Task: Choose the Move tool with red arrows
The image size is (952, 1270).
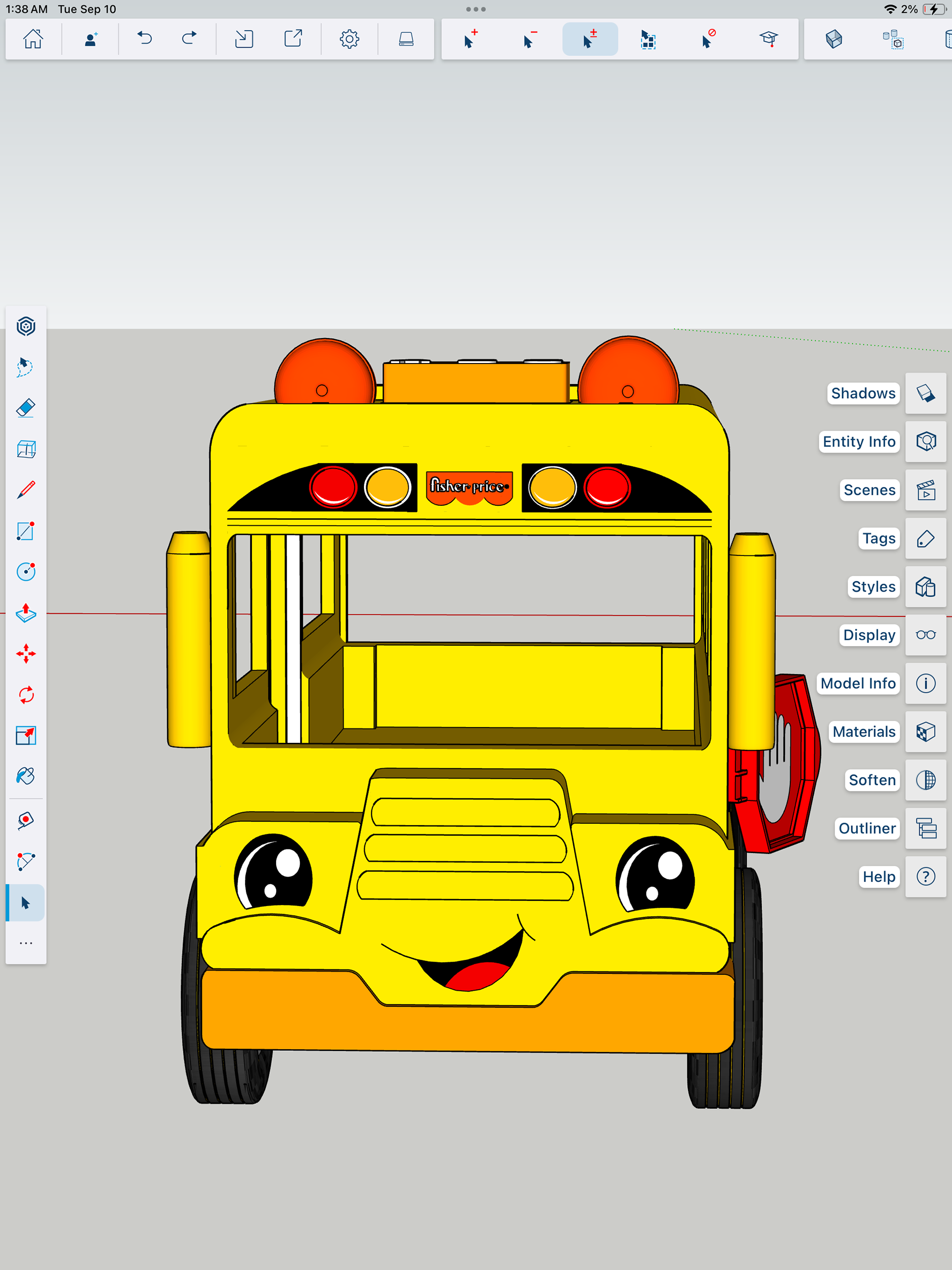Action: [x=26, y=654]
